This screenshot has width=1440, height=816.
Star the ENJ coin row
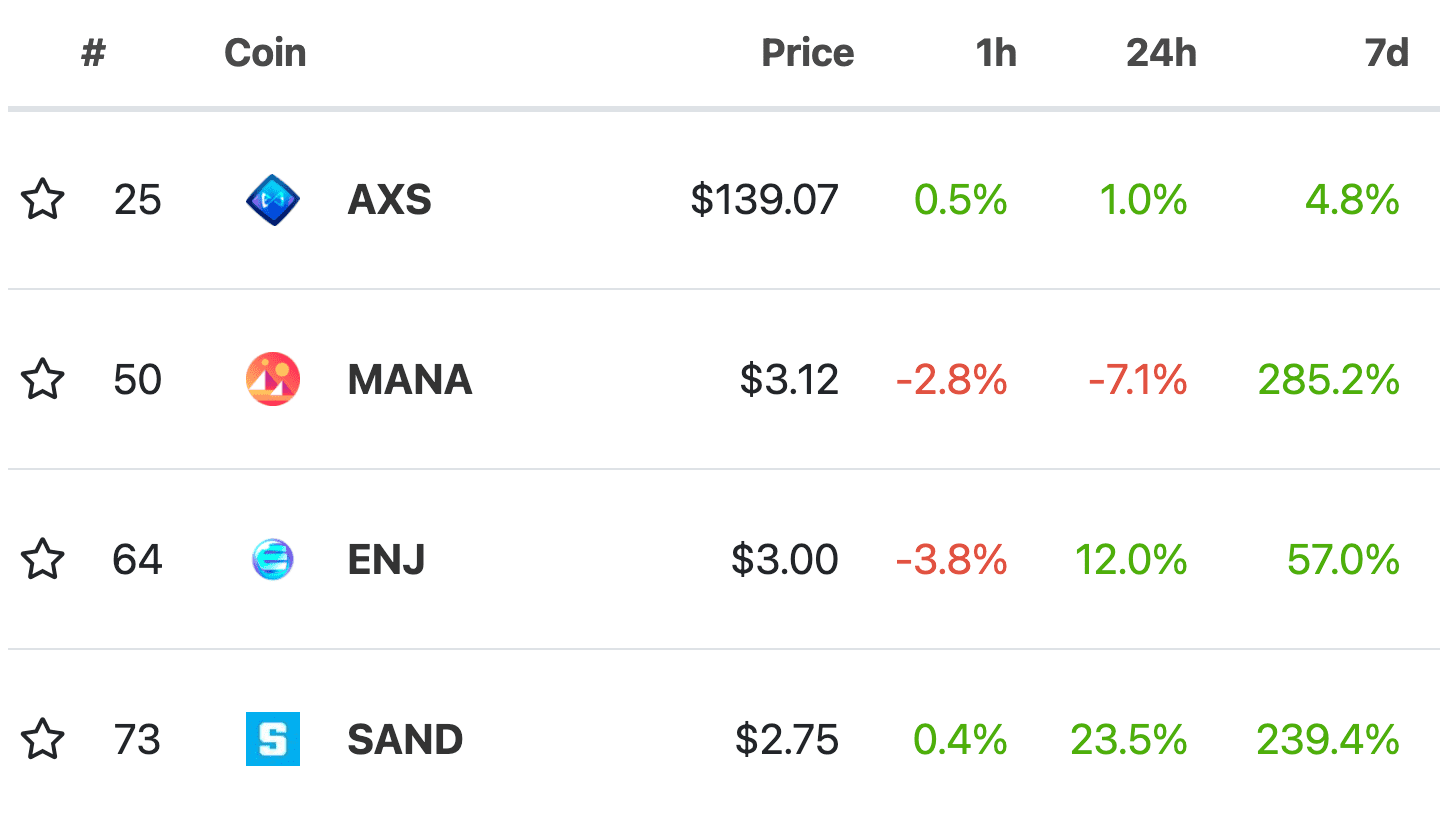(x=42, y=560)
